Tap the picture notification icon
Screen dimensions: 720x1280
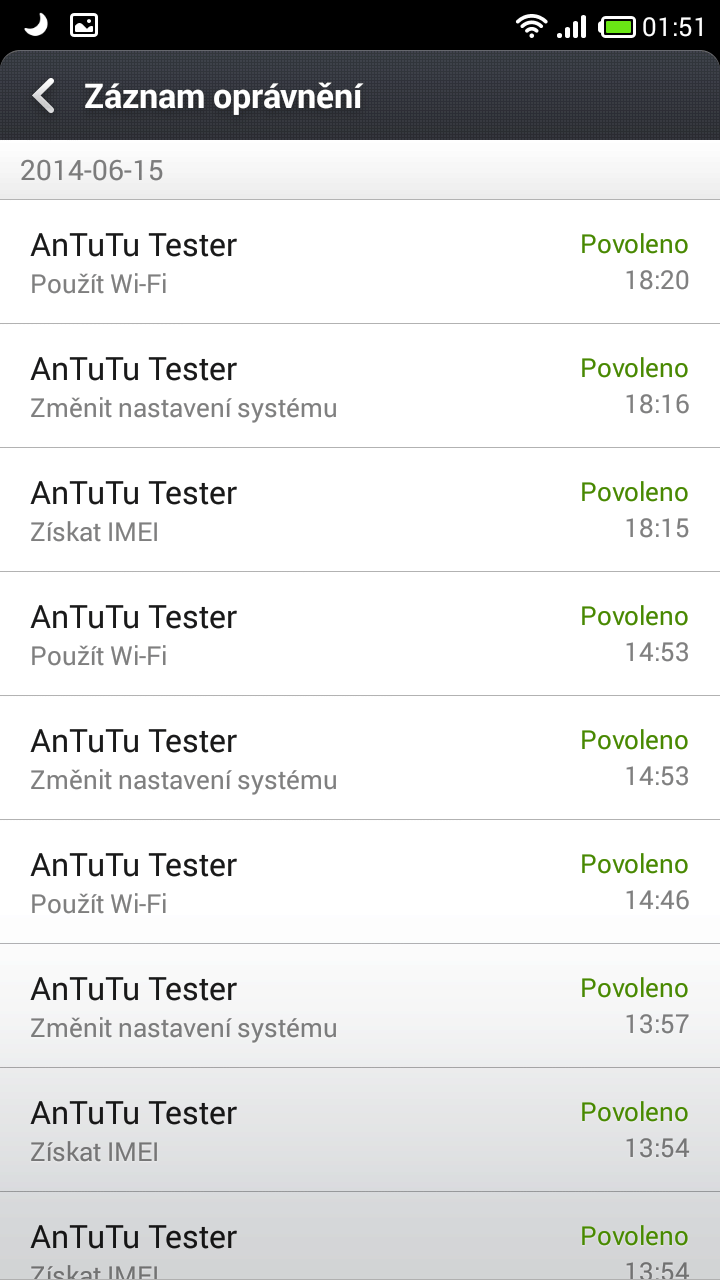84,26
